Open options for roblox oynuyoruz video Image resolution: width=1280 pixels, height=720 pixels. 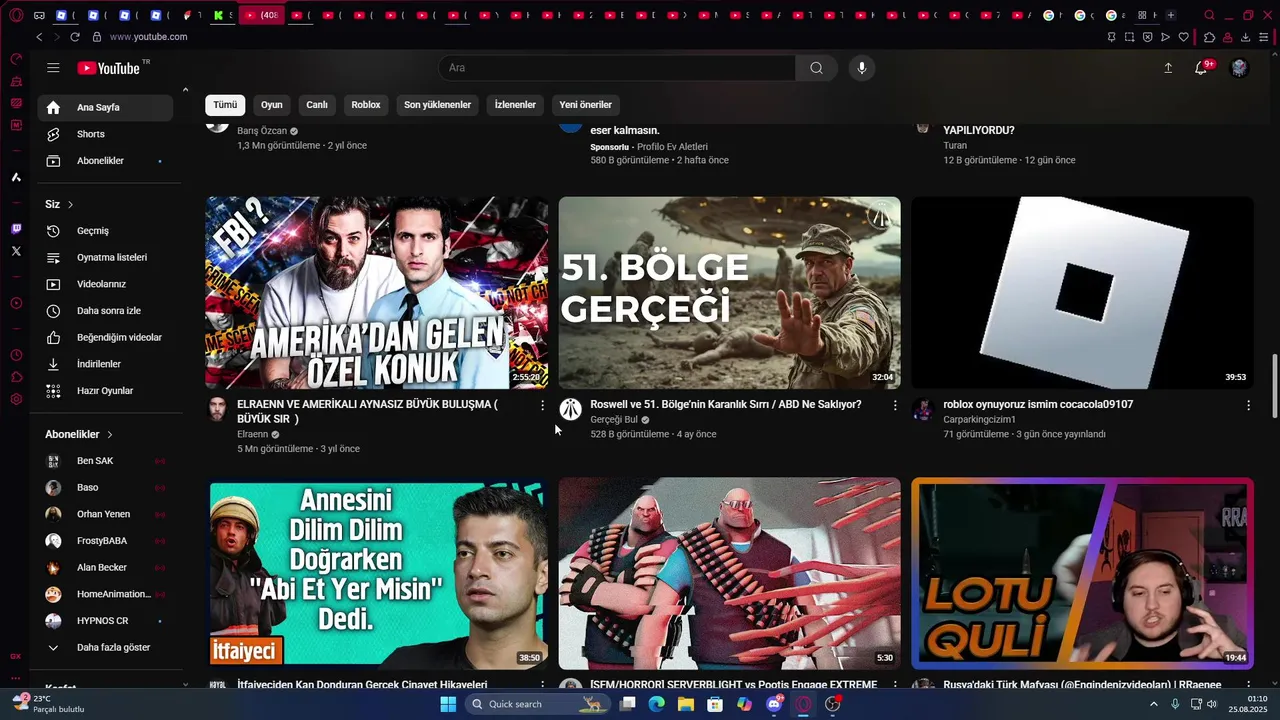coord(1248,405)
